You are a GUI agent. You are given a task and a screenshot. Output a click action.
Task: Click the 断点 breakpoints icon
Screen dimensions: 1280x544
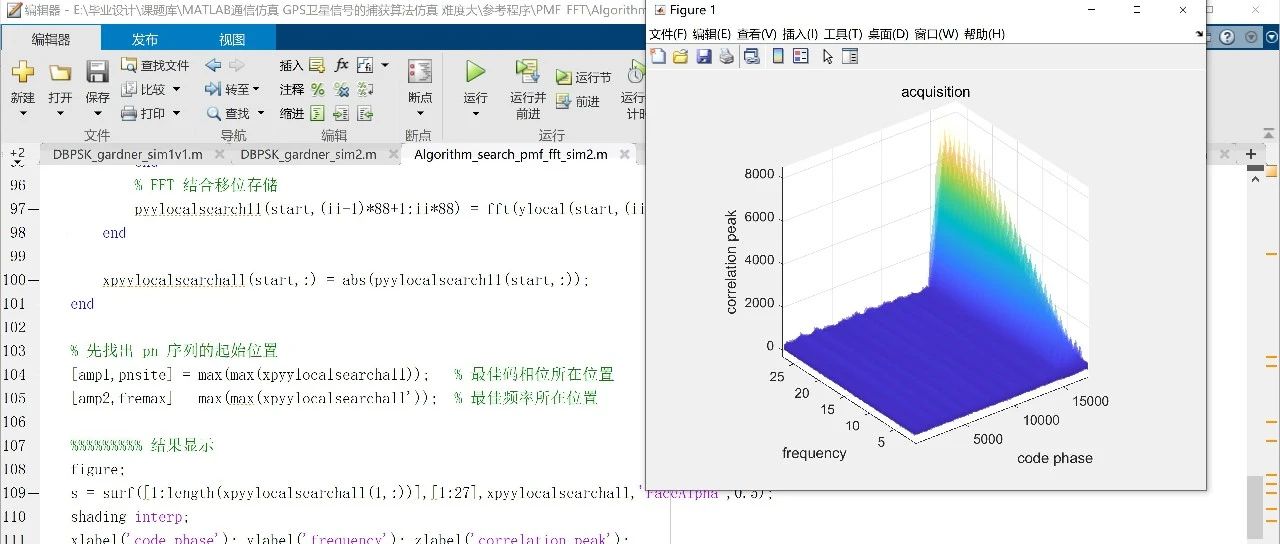[420, 72]
